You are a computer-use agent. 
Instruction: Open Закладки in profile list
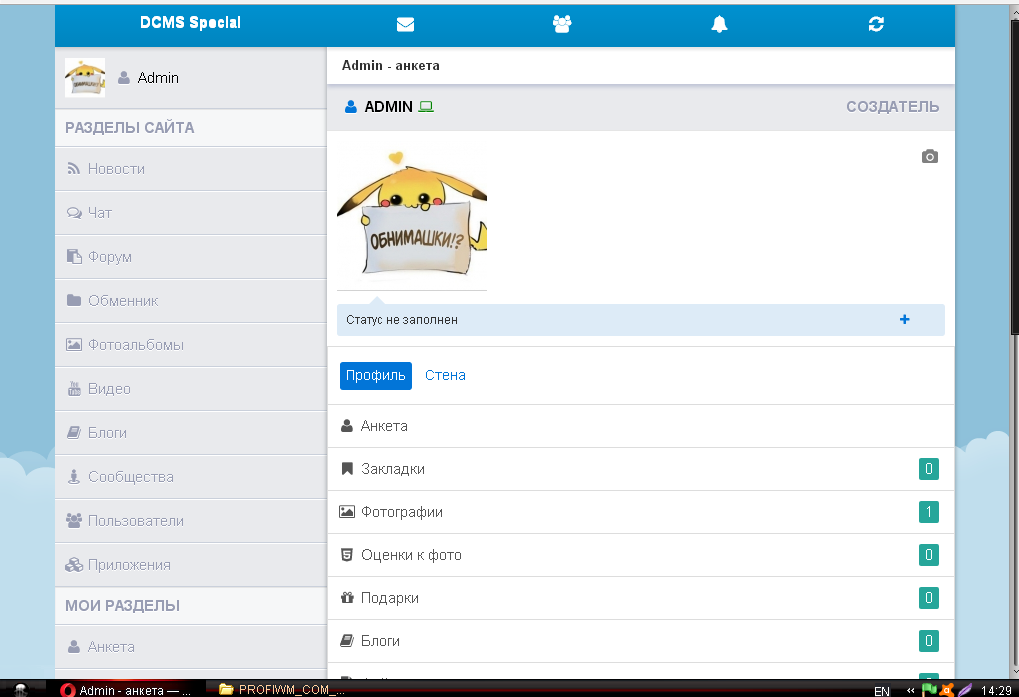(392, 469)
